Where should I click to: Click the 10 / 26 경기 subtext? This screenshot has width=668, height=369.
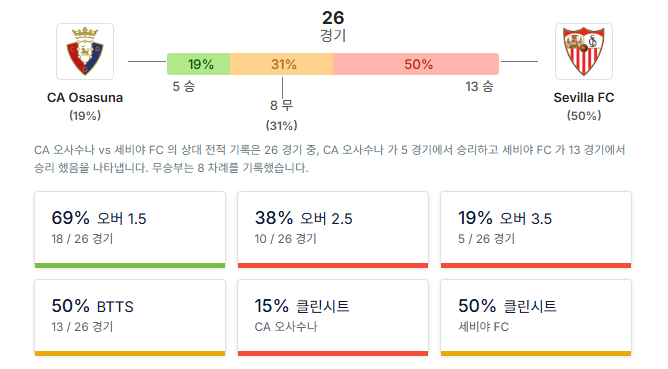coord(285,239)
